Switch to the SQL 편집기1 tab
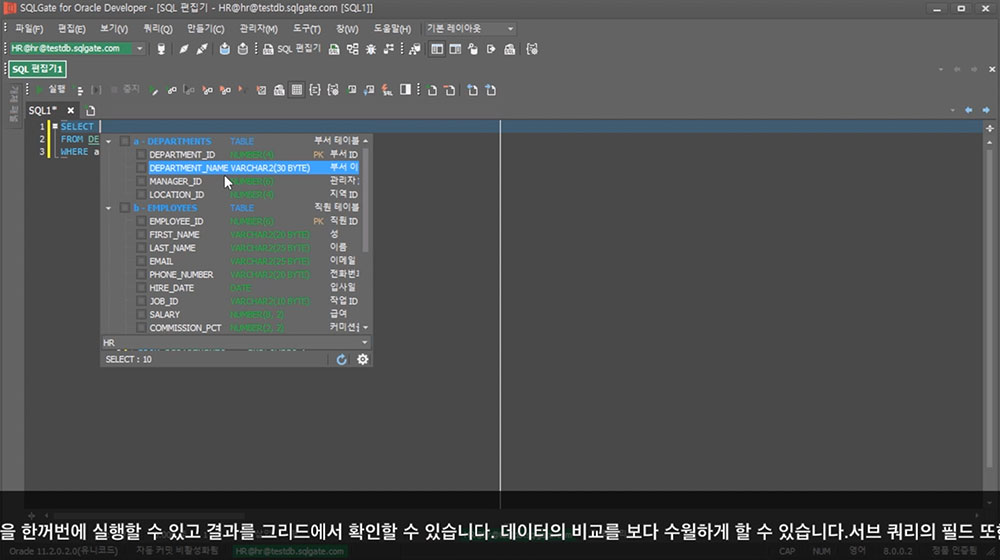The width and height of the screenshot is (1000, 560). 38,69
